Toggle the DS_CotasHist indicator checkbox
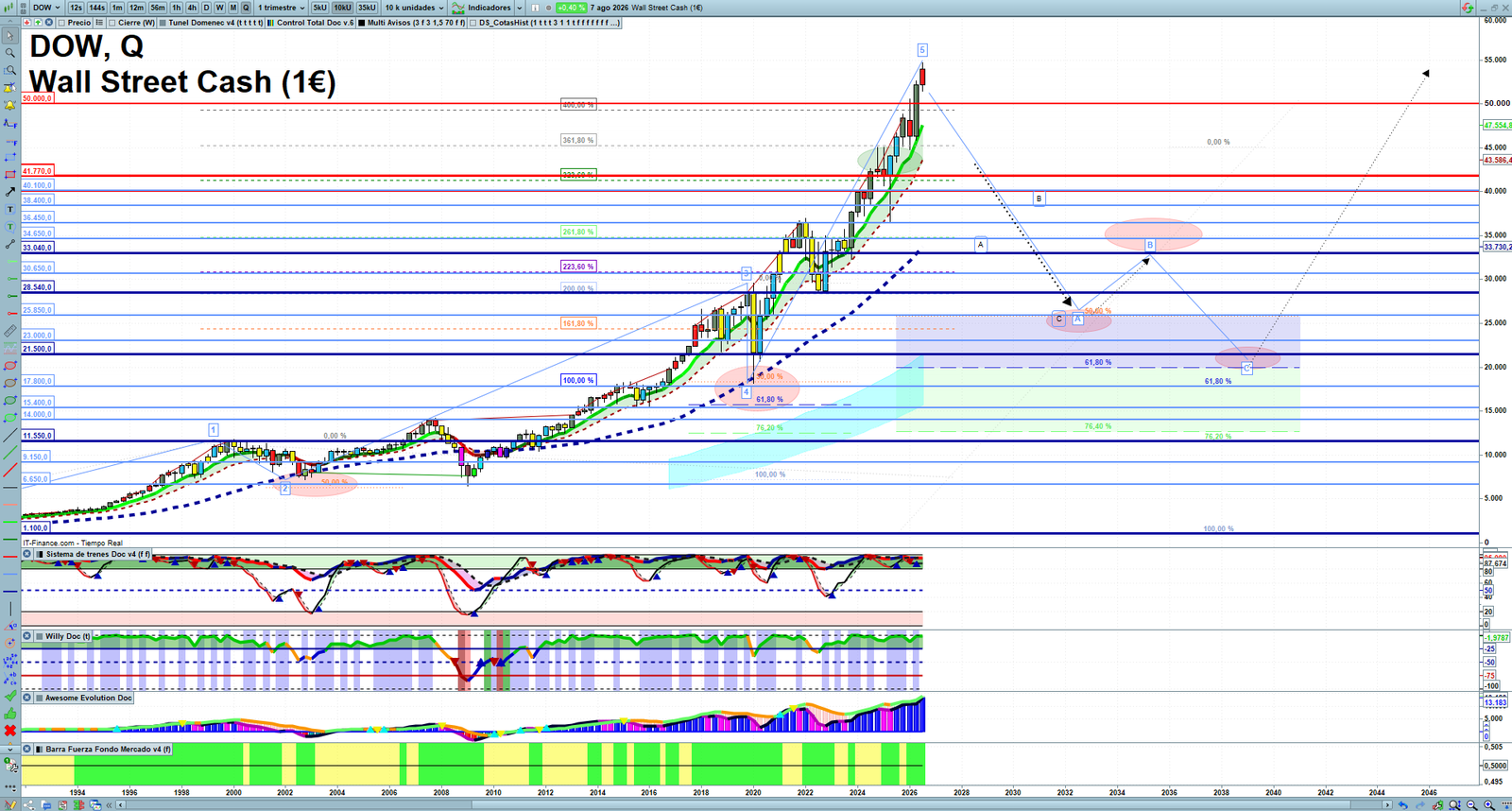The image size is (1512, 811). point(472,23)
